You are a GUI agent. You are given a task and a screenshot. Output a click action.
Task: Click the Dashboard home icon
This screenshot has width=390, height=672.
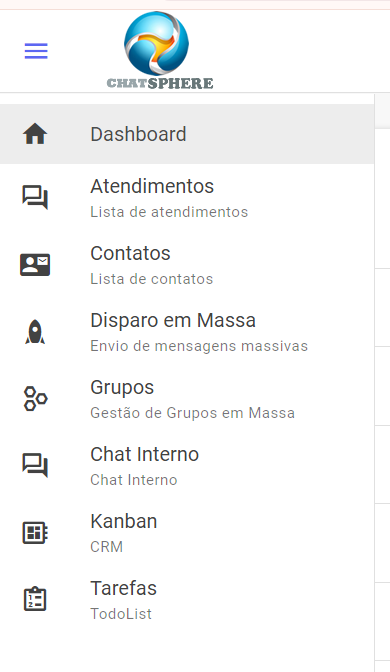35,134
